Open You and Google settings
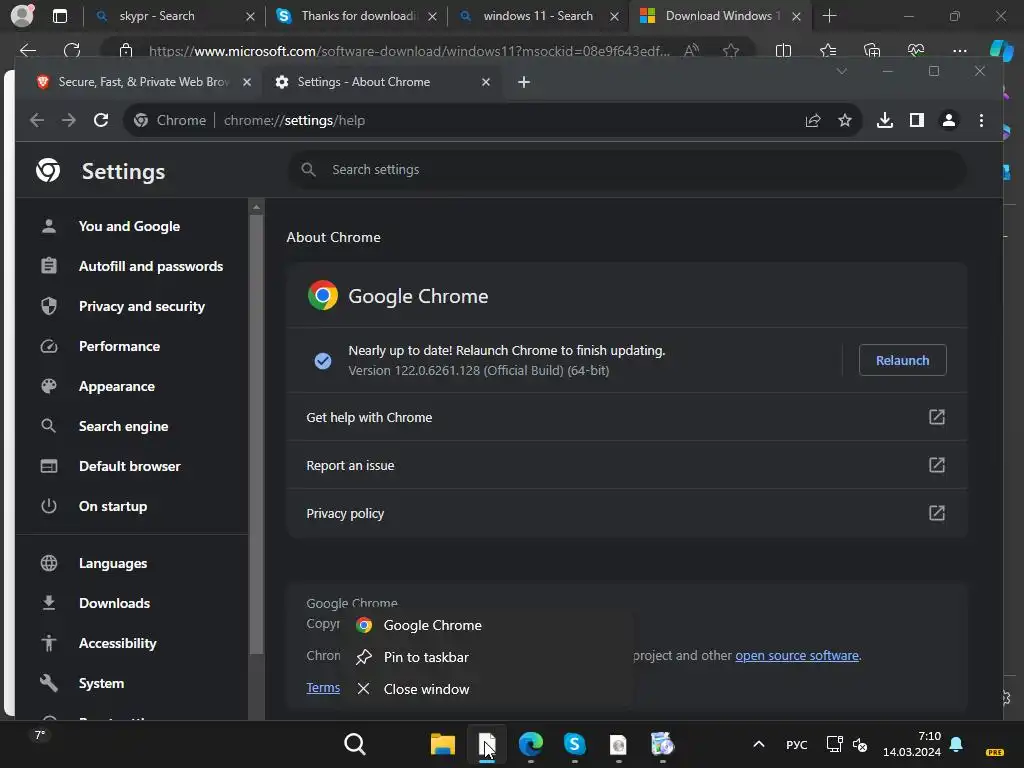 [x=129, y=226]
